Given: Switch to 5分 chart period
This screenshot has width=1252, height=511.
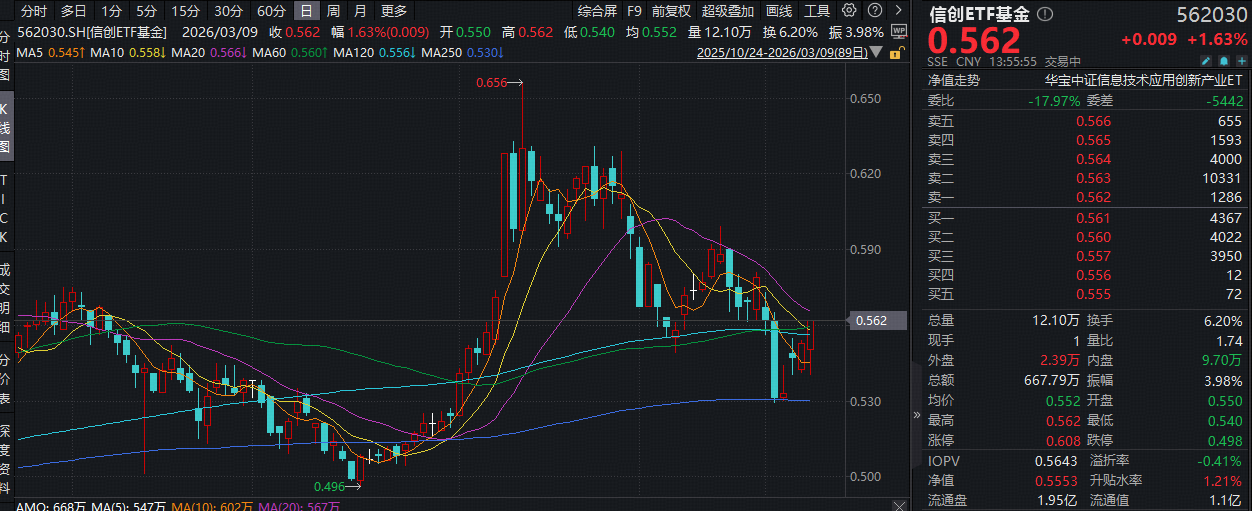Looking at the screenshot, I should [x=147, y=11].
